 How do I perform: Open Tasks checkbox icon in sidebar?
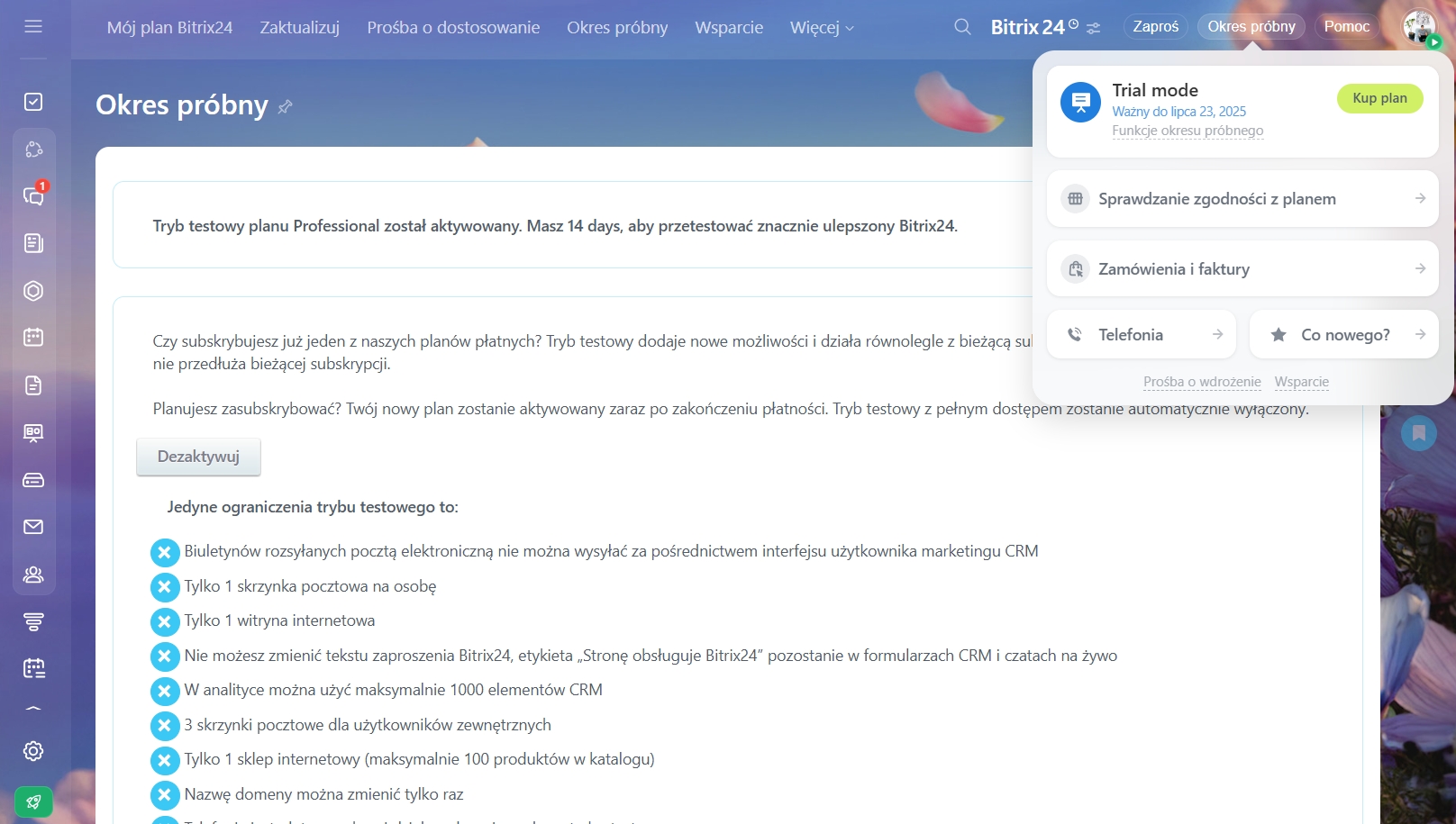coord(33,102)
